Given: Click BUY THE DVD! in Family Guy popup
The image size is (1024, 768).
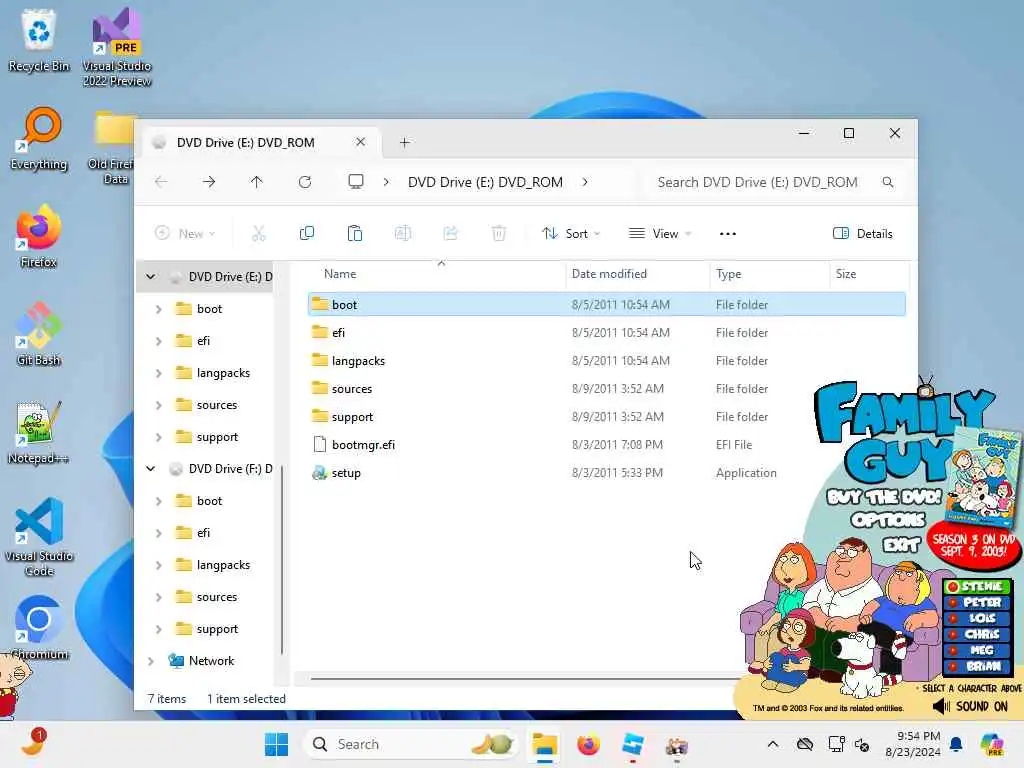Looking at the screenshot, I should pyautogui.click(x=884, y=498).
